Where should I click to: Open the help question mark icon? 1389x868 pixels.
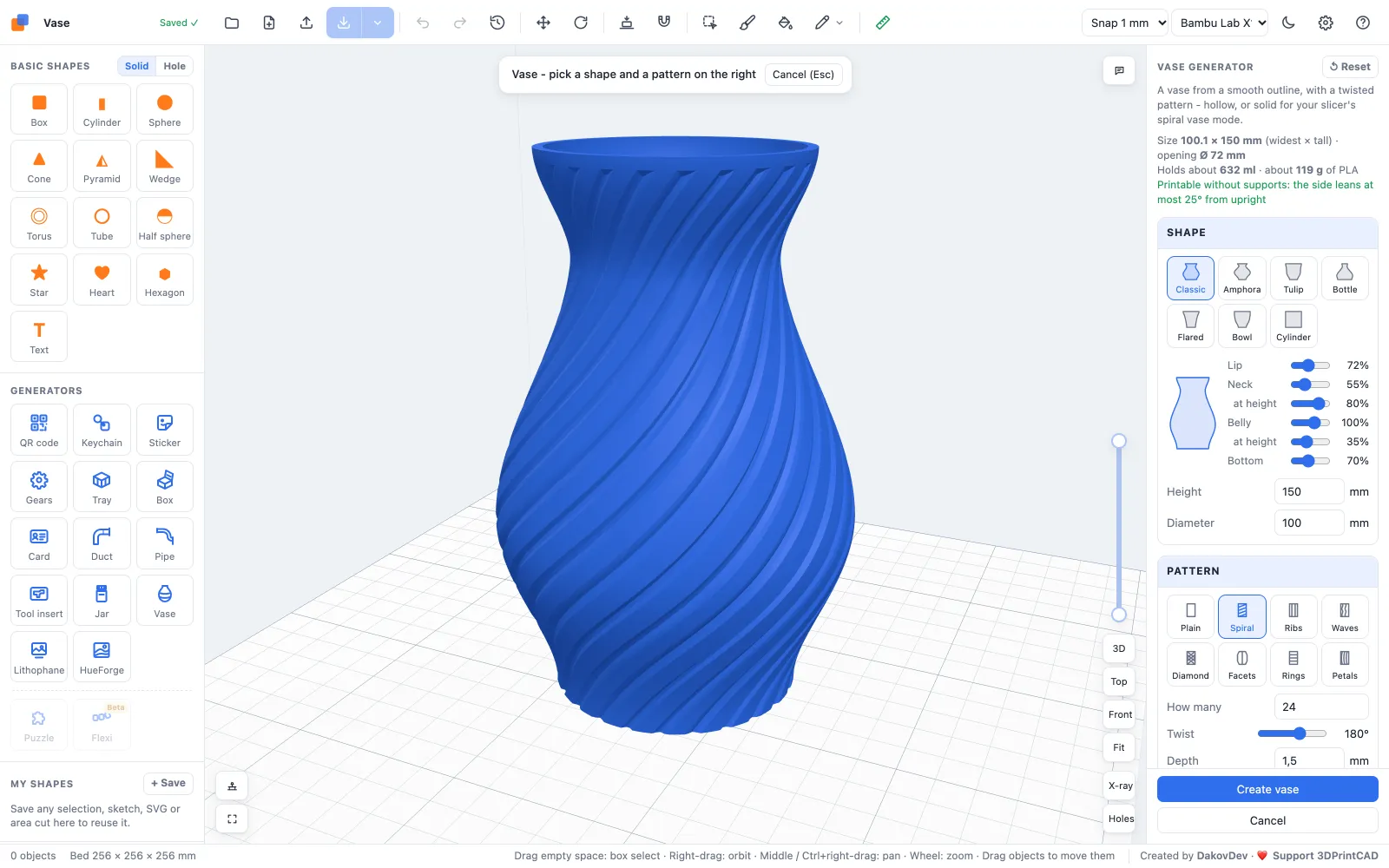click(x=1363, y=23)
